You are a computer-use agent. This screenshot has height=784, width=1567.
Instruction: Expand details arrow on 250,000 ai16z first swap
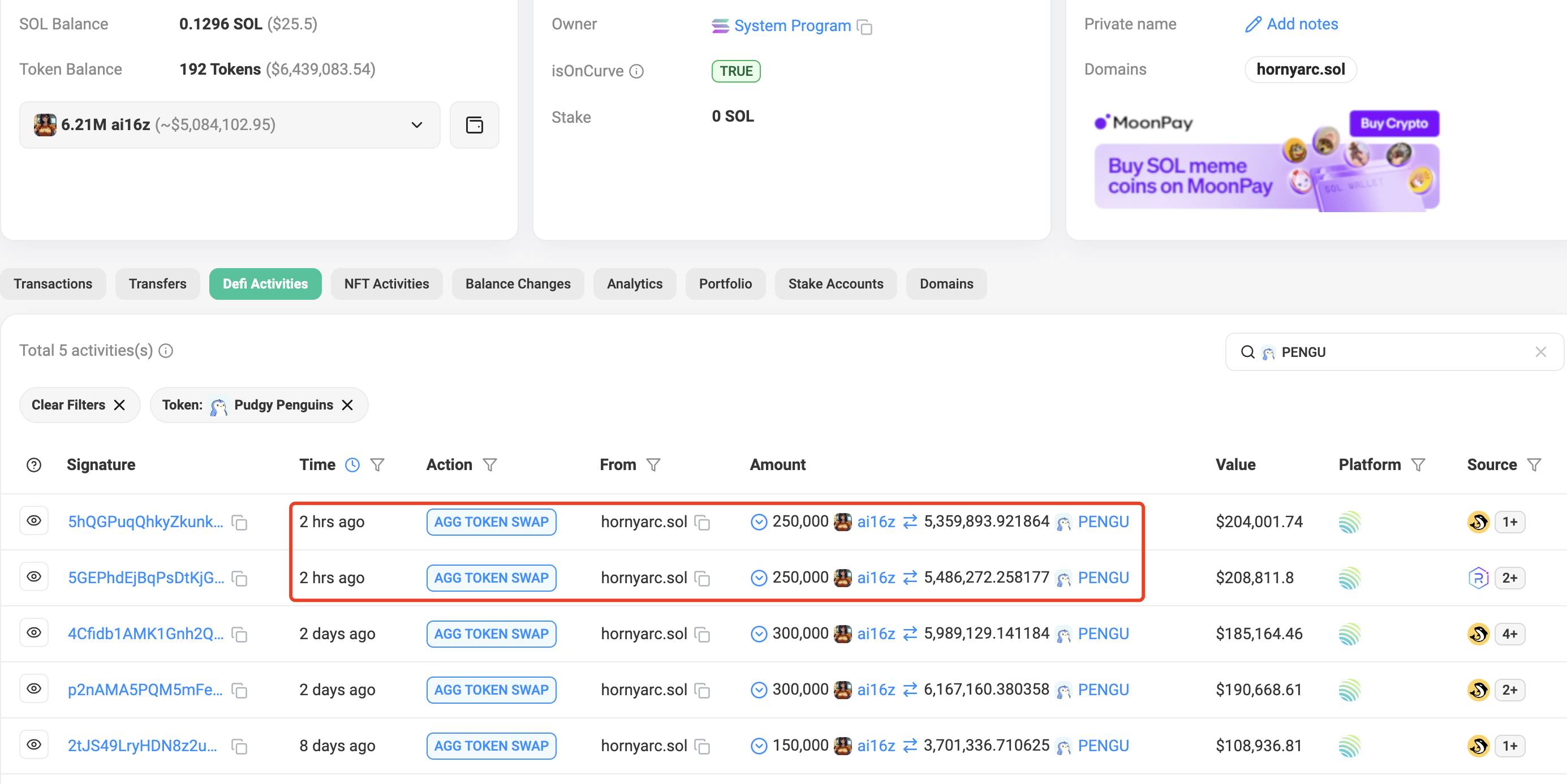pos(759,522)
